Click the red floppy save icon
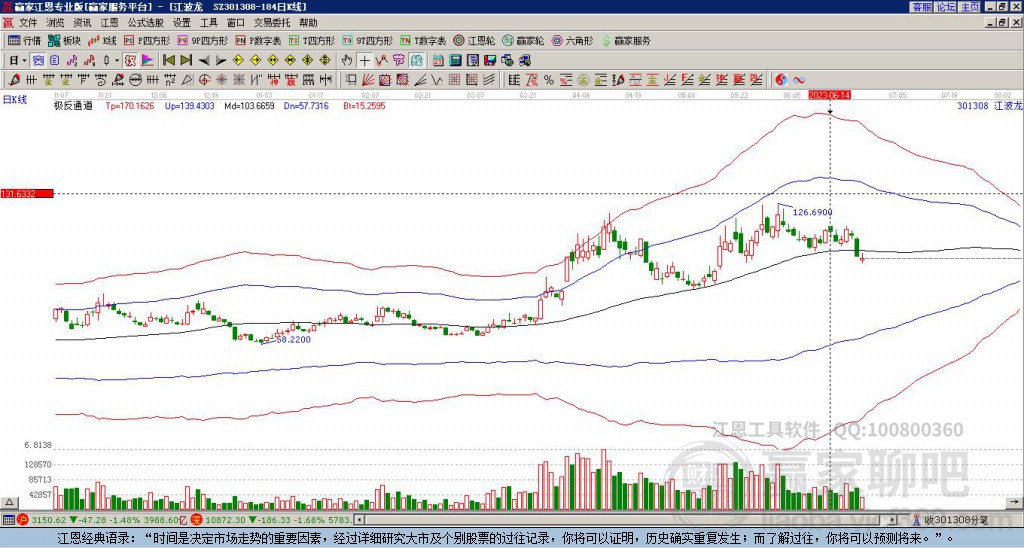1024x548 pixels. click(490, 61)
